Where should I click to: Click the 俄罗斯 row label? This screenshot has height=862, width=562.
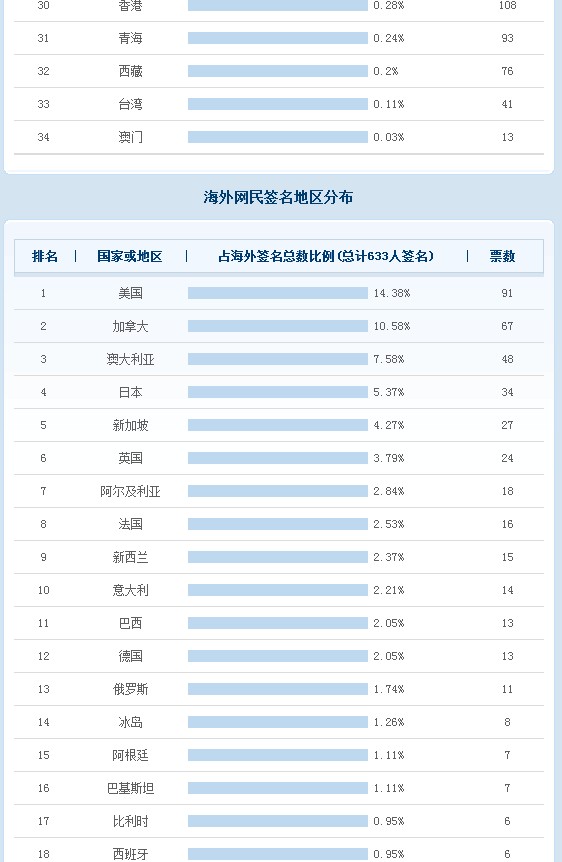click(130, 689)
